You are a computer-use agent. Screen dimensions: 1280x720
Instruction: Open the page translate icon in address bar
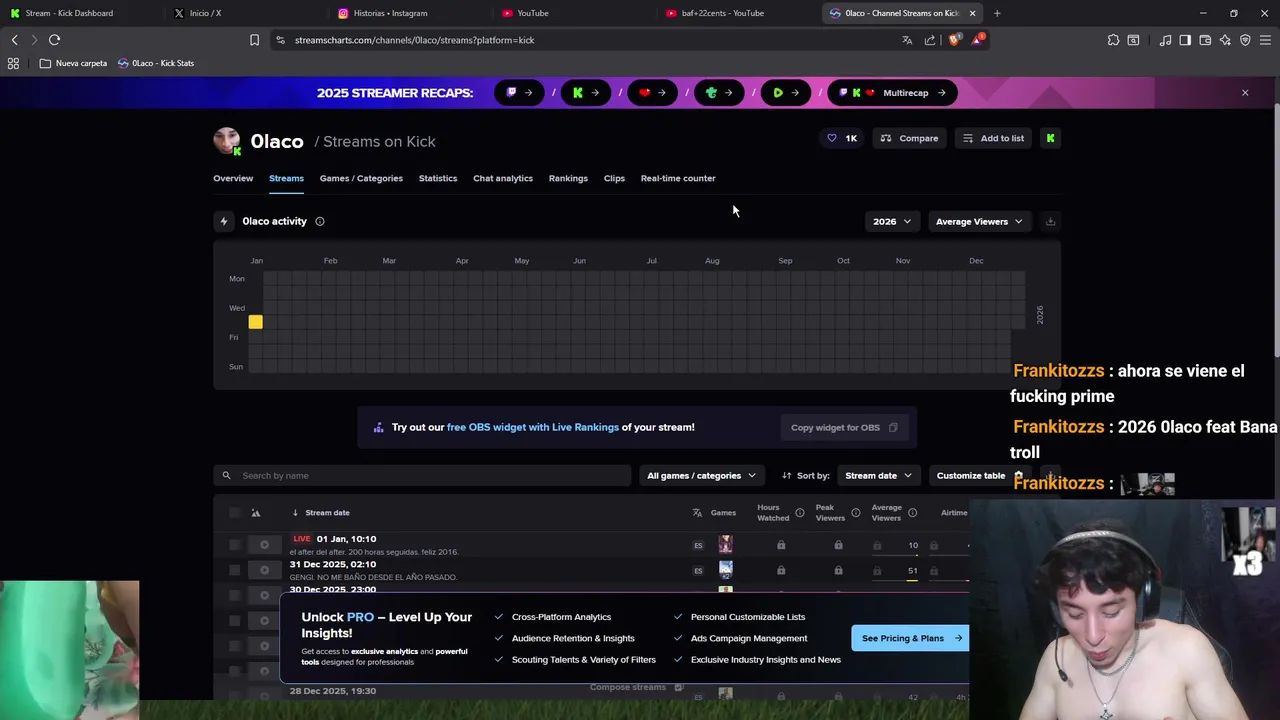(907, 40)
